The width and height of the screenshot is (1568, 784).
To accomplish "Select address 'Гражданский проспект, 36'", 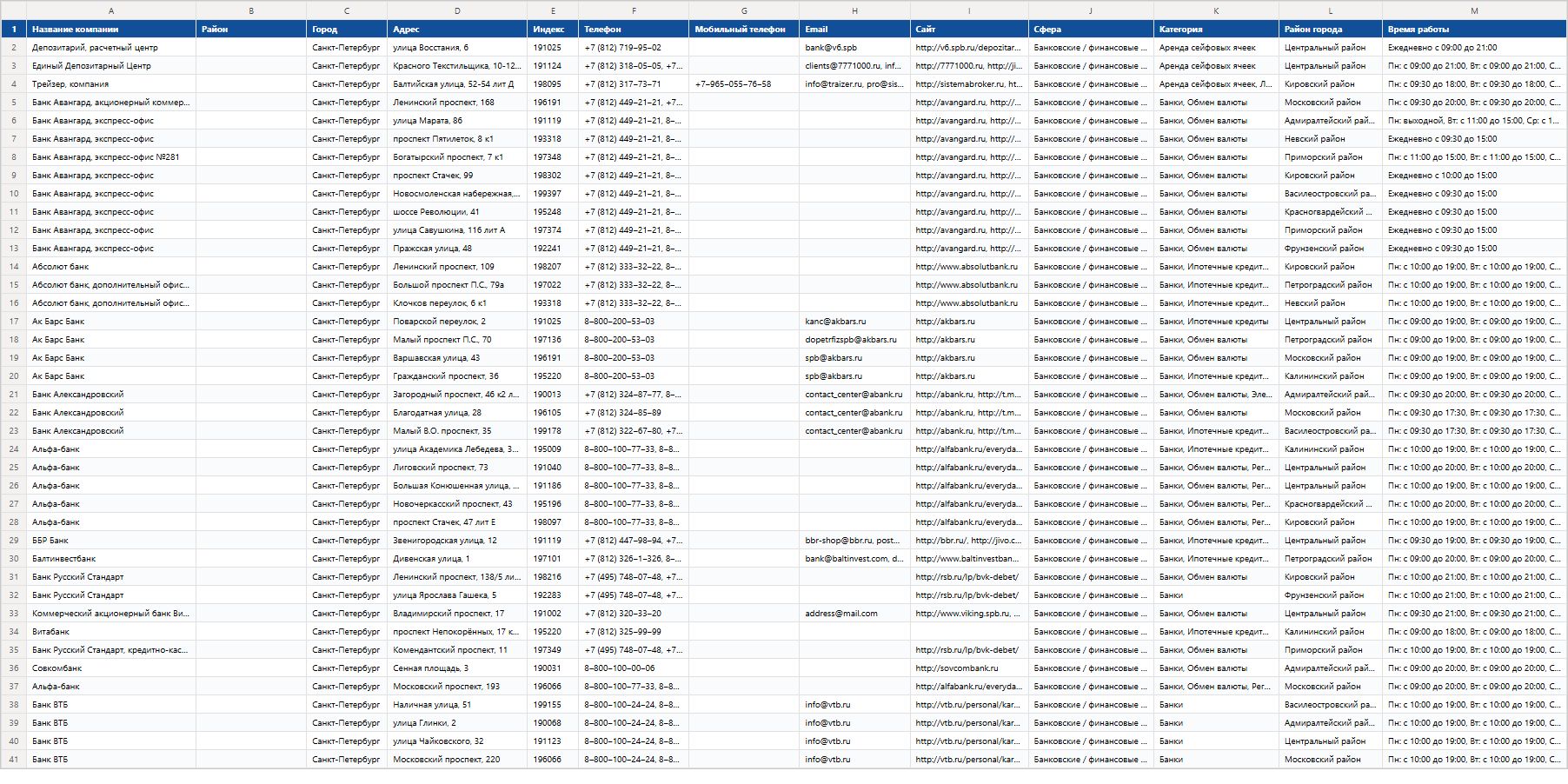I will click(x=457, y=375).
